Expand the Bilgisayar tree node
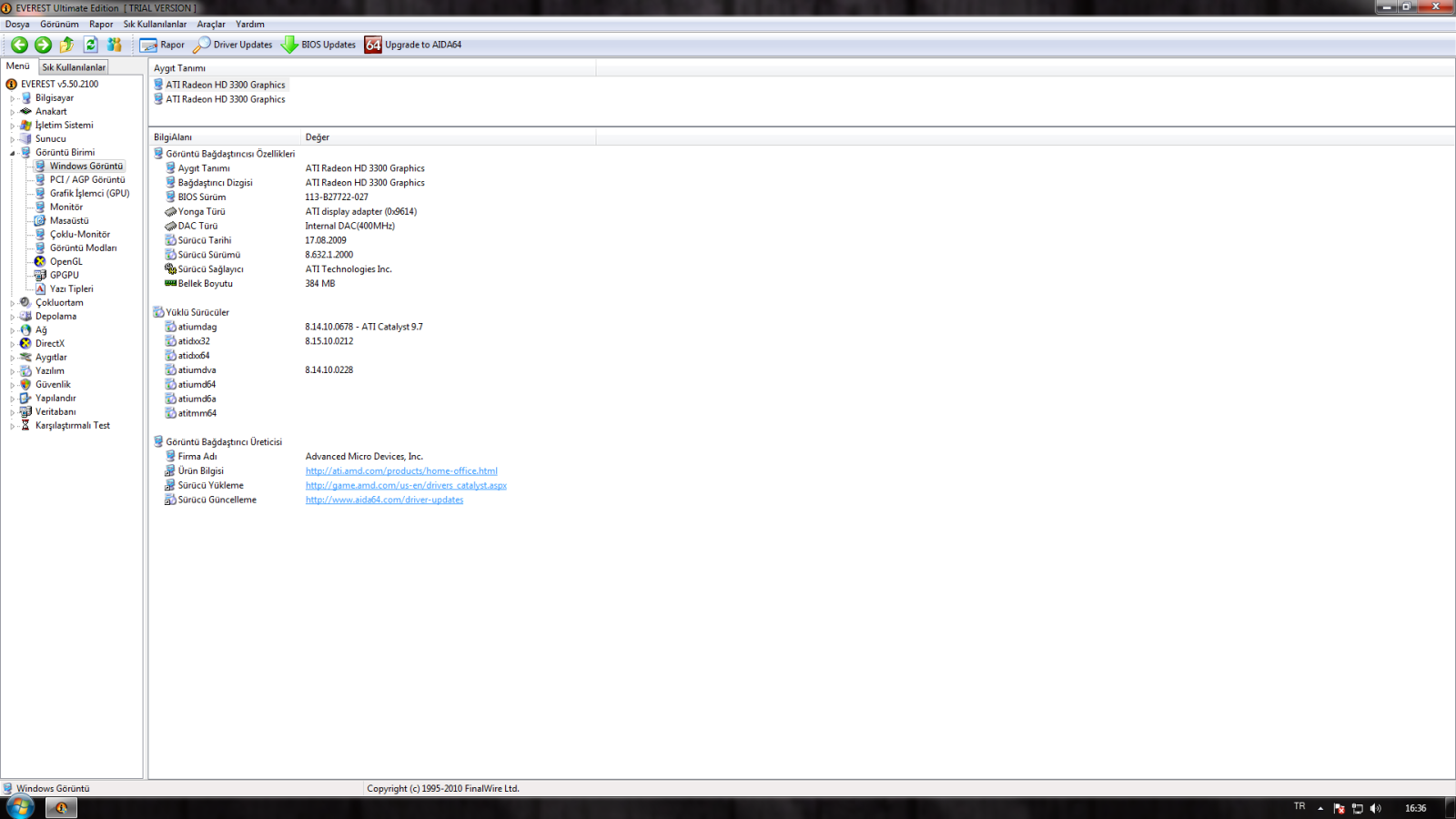This screenshot has height=819, width=1456. [x=13, y=98]
